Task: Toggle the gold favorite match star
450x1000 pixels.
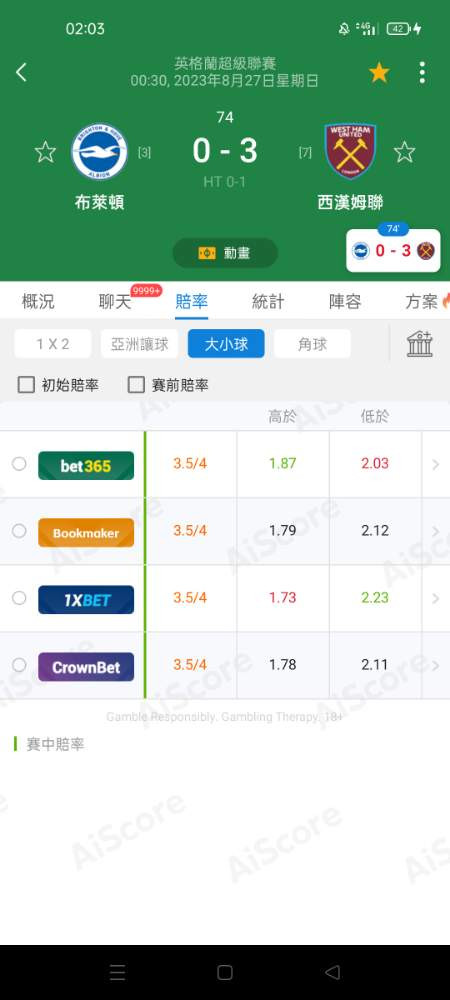Action: pyautogui.click(x=379, y=73)
